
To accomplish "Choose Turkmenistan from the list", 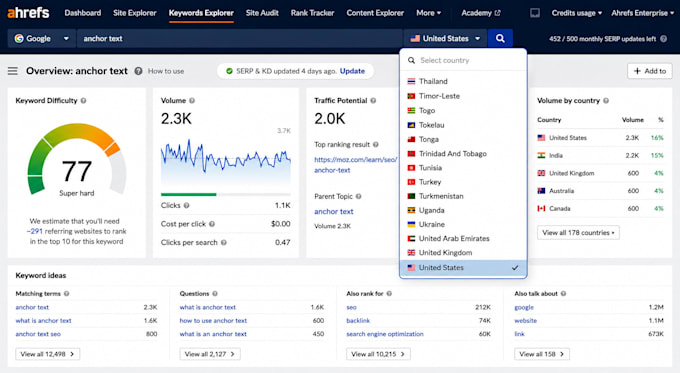I will [463, 196].
